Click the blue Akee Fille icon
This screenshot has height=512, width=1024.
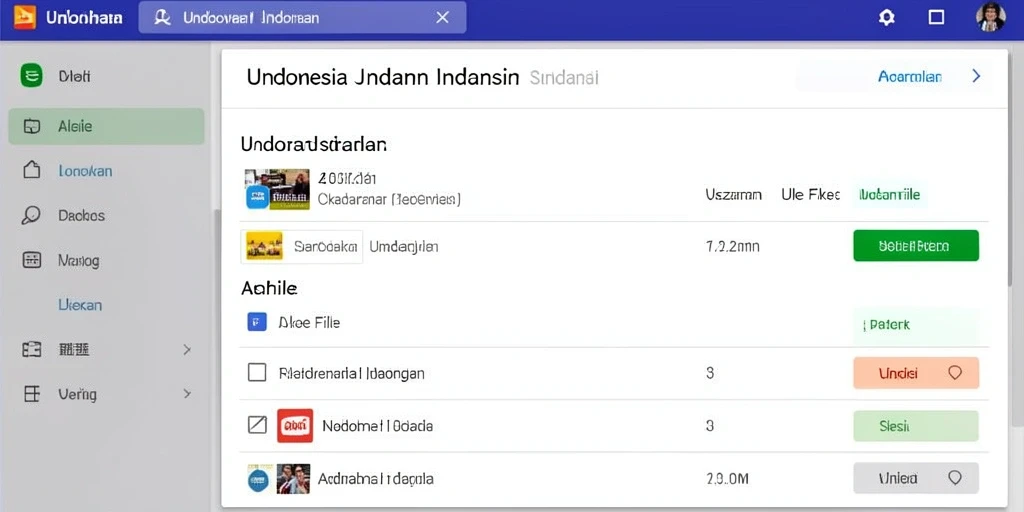(x=257, y=322)
